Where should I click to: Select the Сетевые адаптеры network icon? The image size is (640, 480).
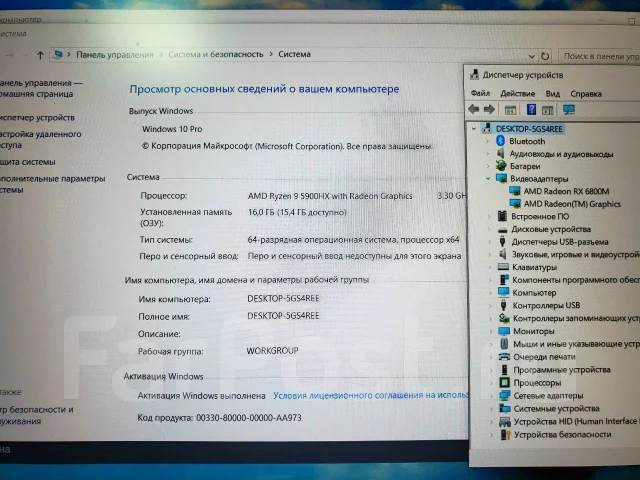(505, 395)
